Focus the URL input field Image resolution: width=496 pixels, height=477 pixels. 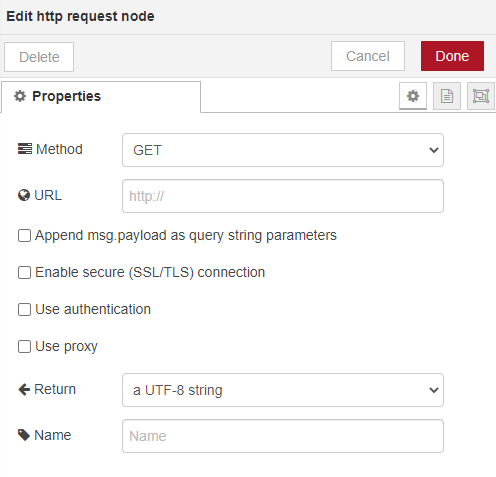[283, 196]
